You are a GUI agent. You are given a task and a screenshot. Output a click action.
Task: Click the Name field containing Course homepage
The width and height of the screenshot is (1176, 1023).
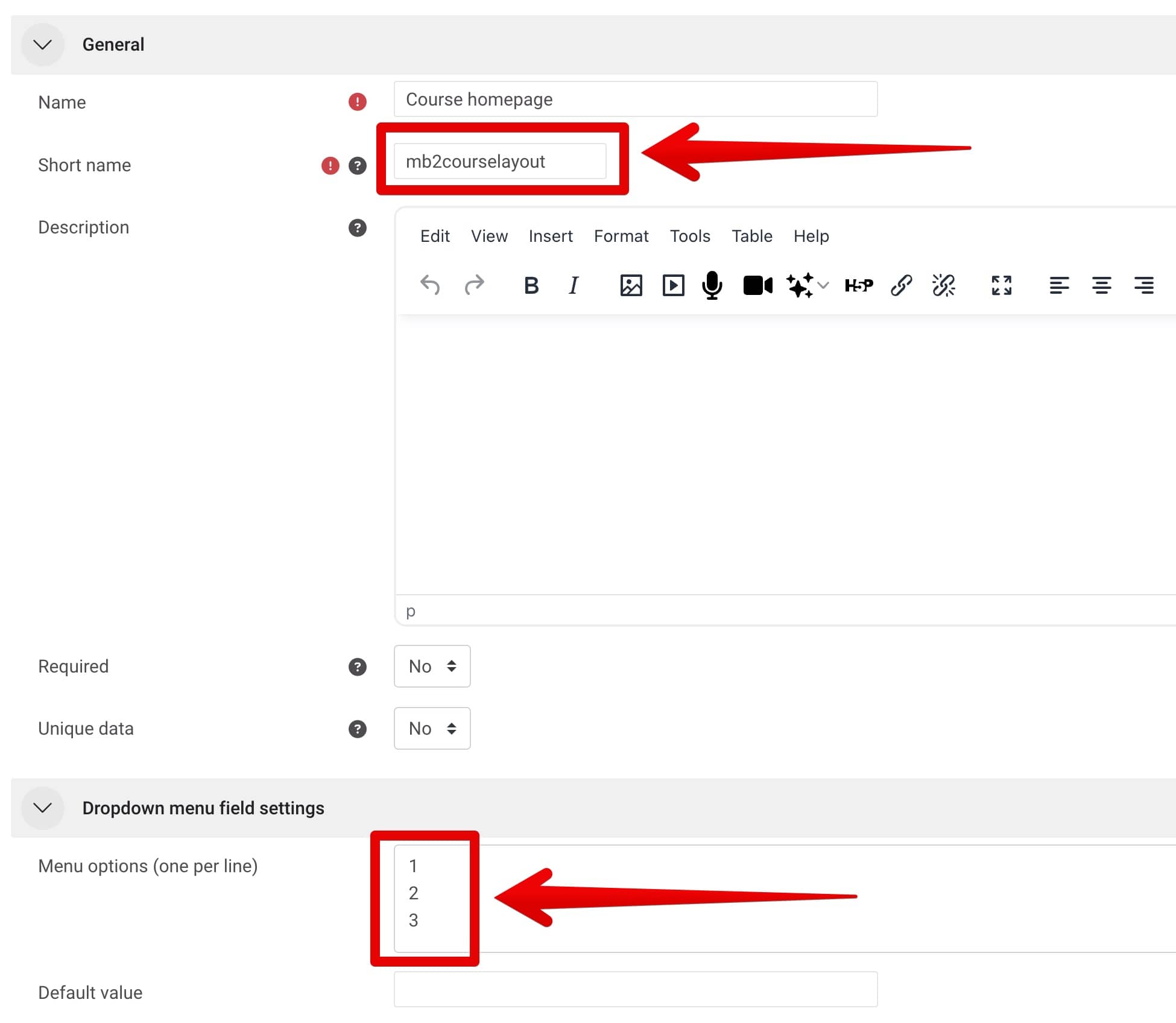click(636, 99)
